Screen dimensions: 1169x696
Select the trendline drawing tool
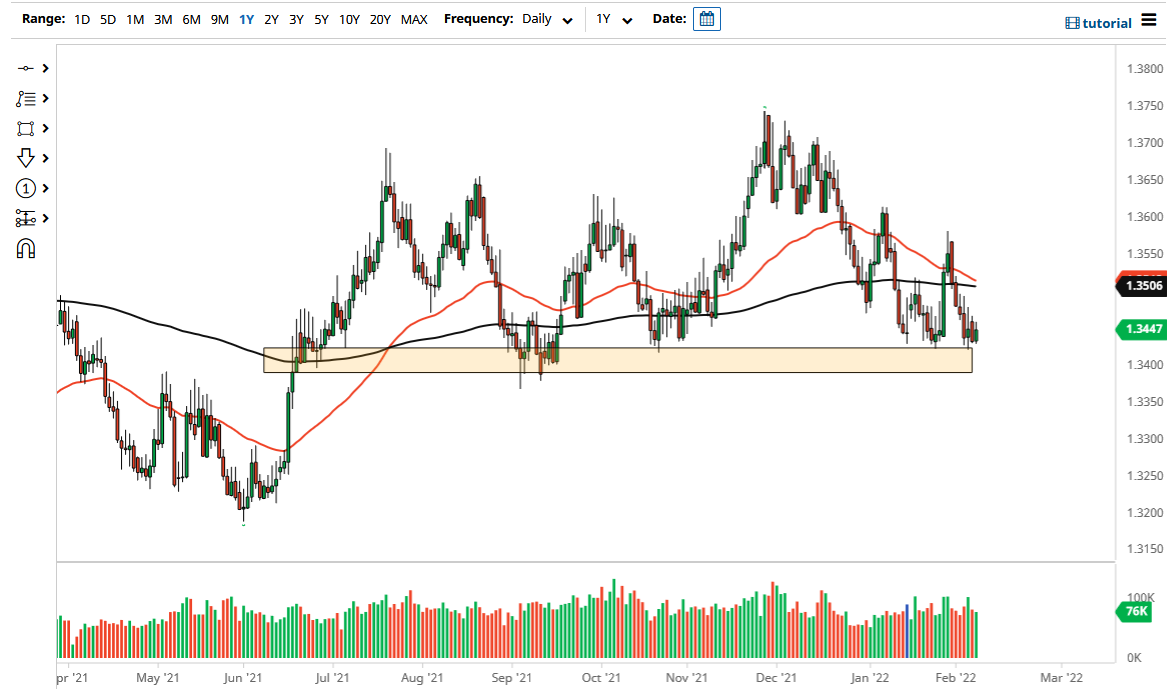click(x=28, y=68)
